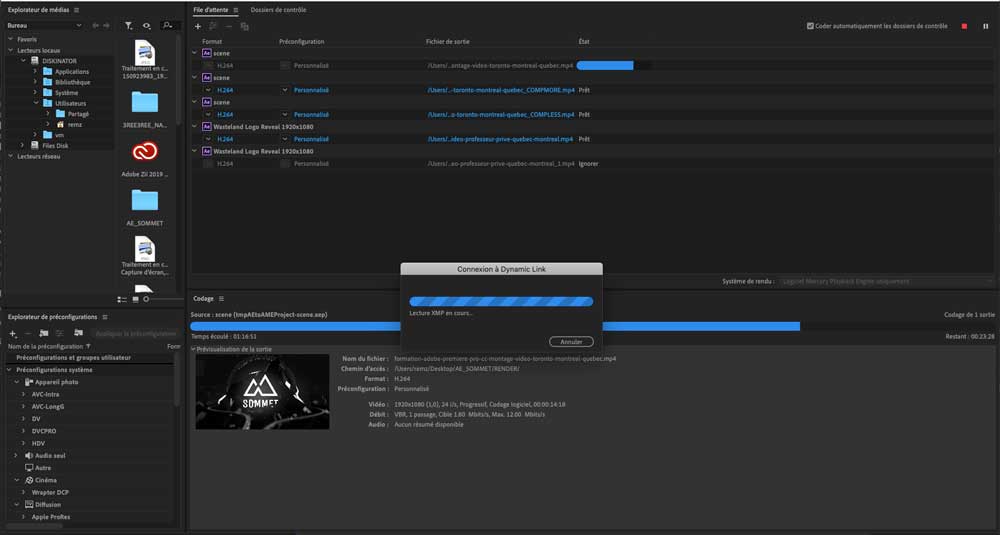The image size is (1000, 535).
Task: Click the SOMMET output preview thumbnail
Action: tap(263, 392)
